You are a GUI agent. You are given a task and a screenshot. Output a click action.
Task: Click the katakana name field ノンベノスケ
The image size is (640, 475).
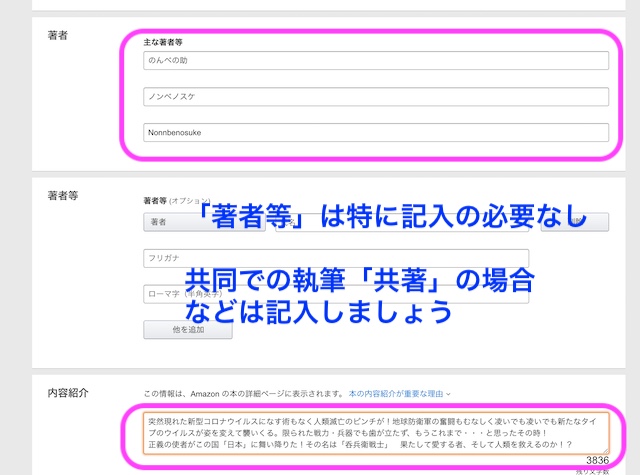point(376,97)
